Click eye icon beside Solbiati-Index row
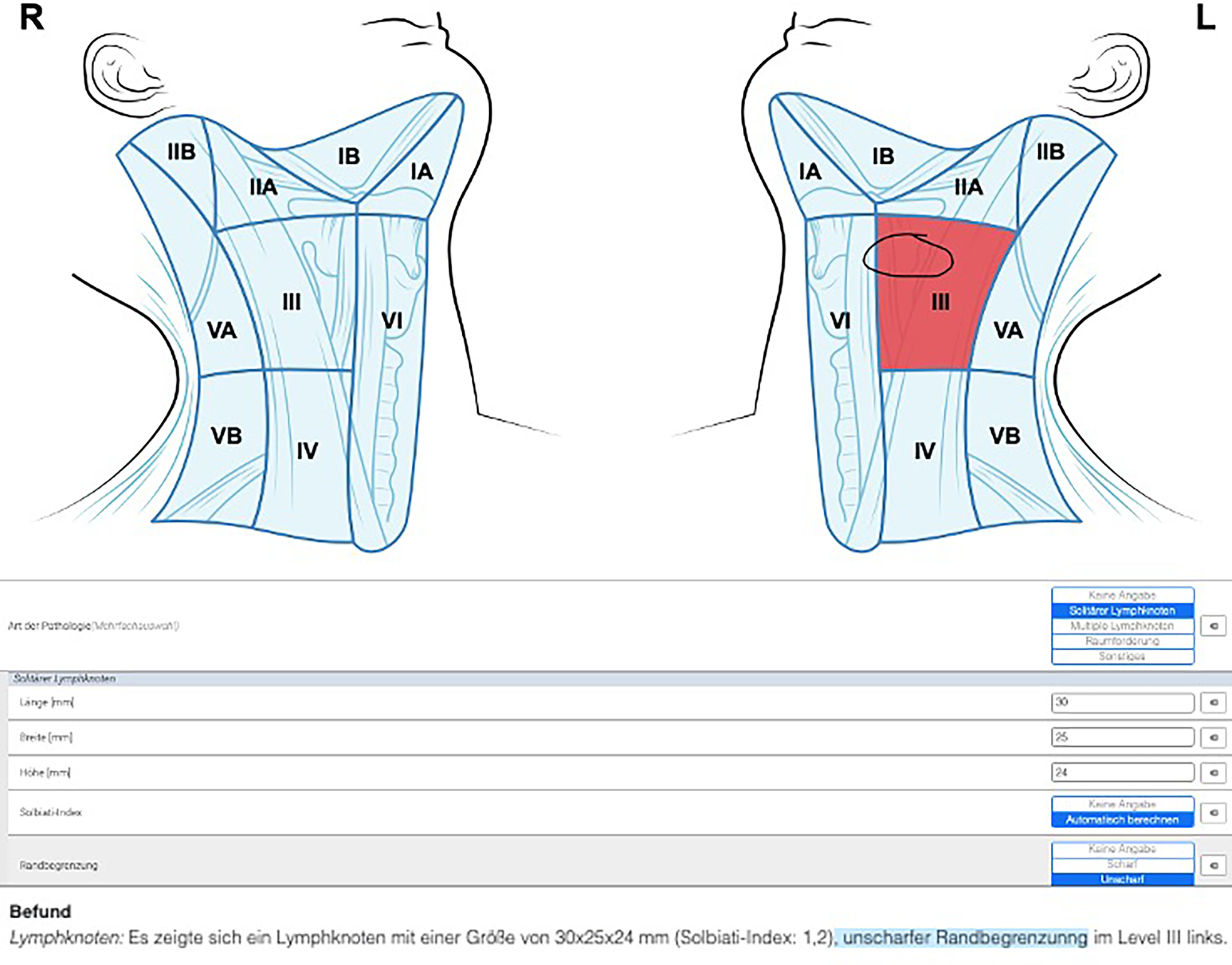 pos(1213,813)
